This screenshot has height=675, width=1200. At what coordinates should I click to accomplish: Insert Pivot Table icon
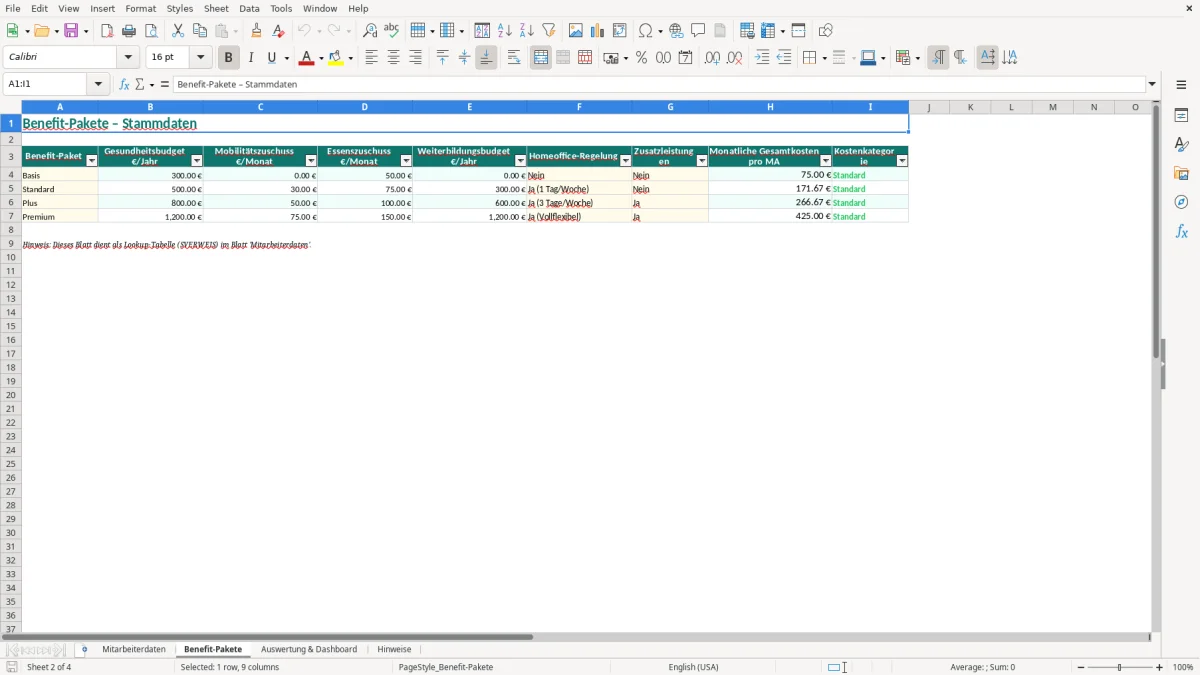(x=620, y=31)
